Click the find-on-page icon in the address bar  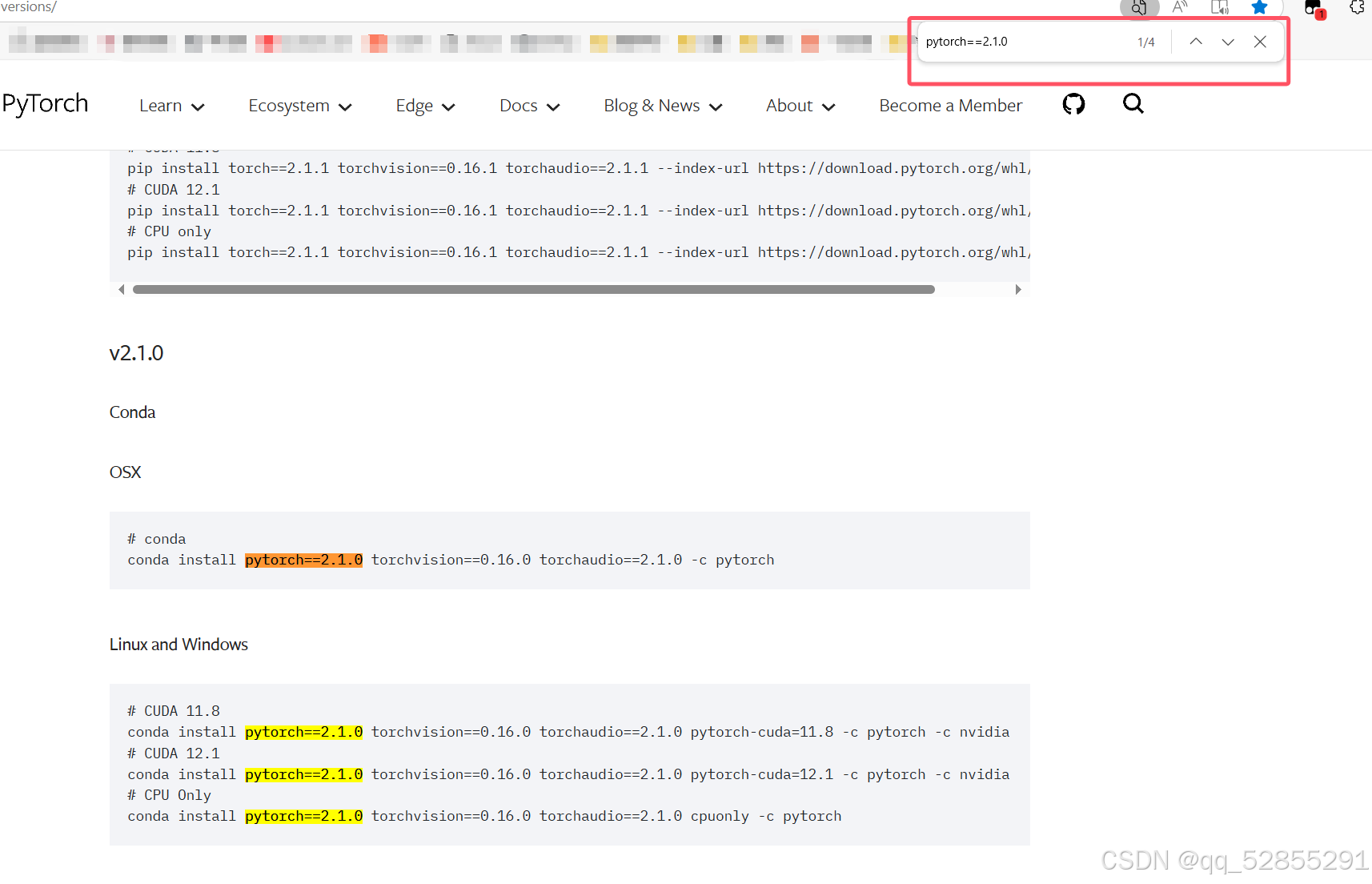[x=1139, y=8]
